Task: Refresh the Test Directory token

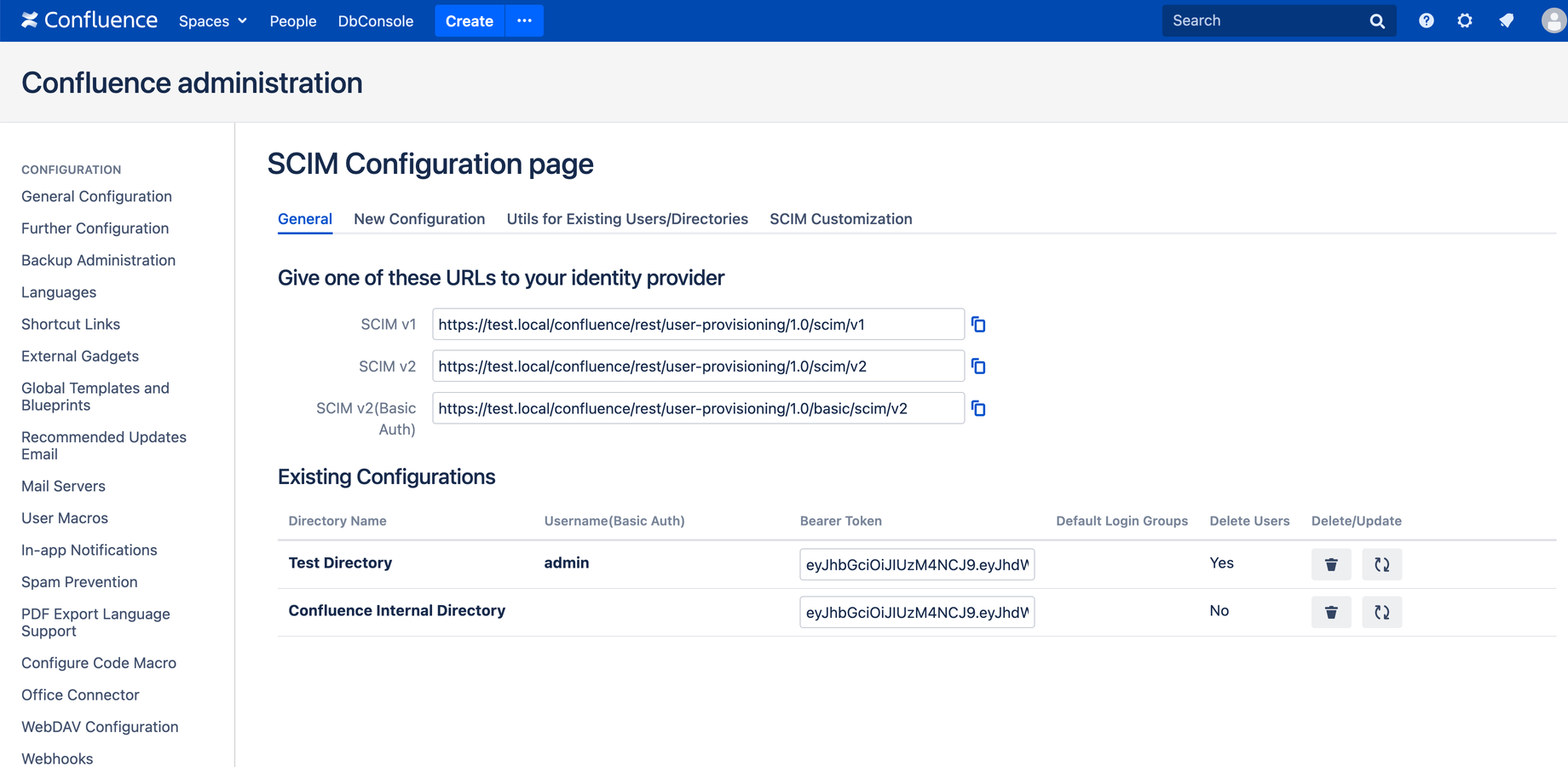Action: click(1382, 564)
